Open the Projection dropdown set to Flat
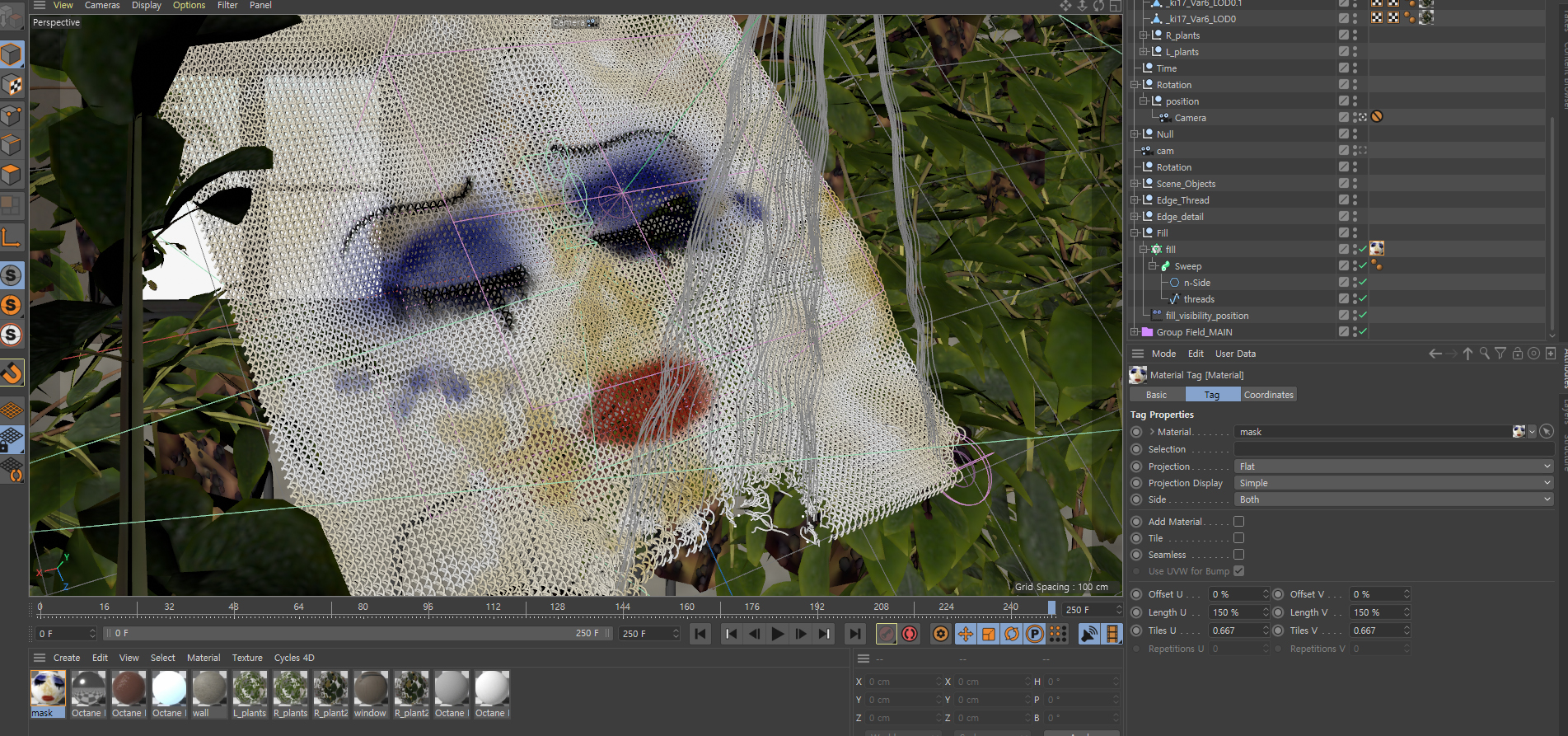This screenshot has width=1568, height=736. (1392, 466)
